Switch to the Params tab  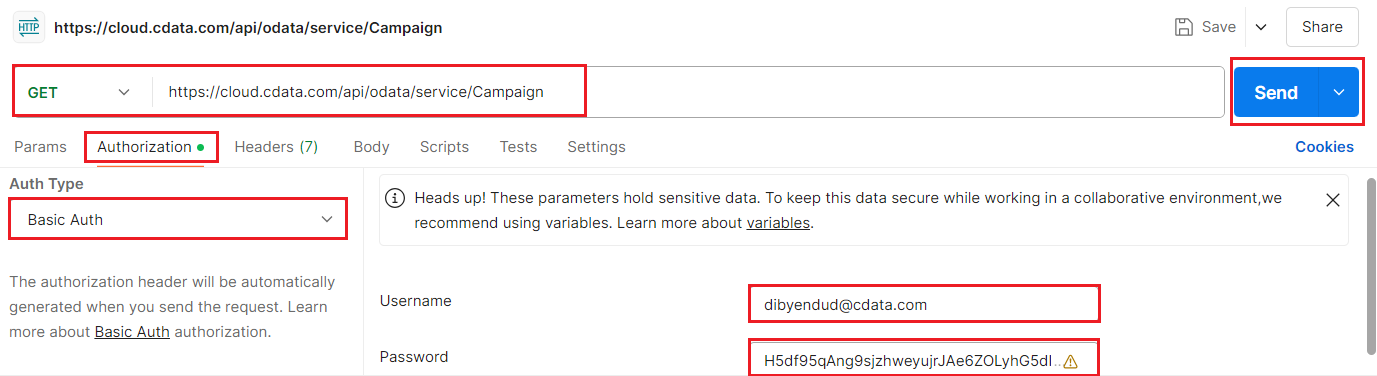(x=40, y=147)
